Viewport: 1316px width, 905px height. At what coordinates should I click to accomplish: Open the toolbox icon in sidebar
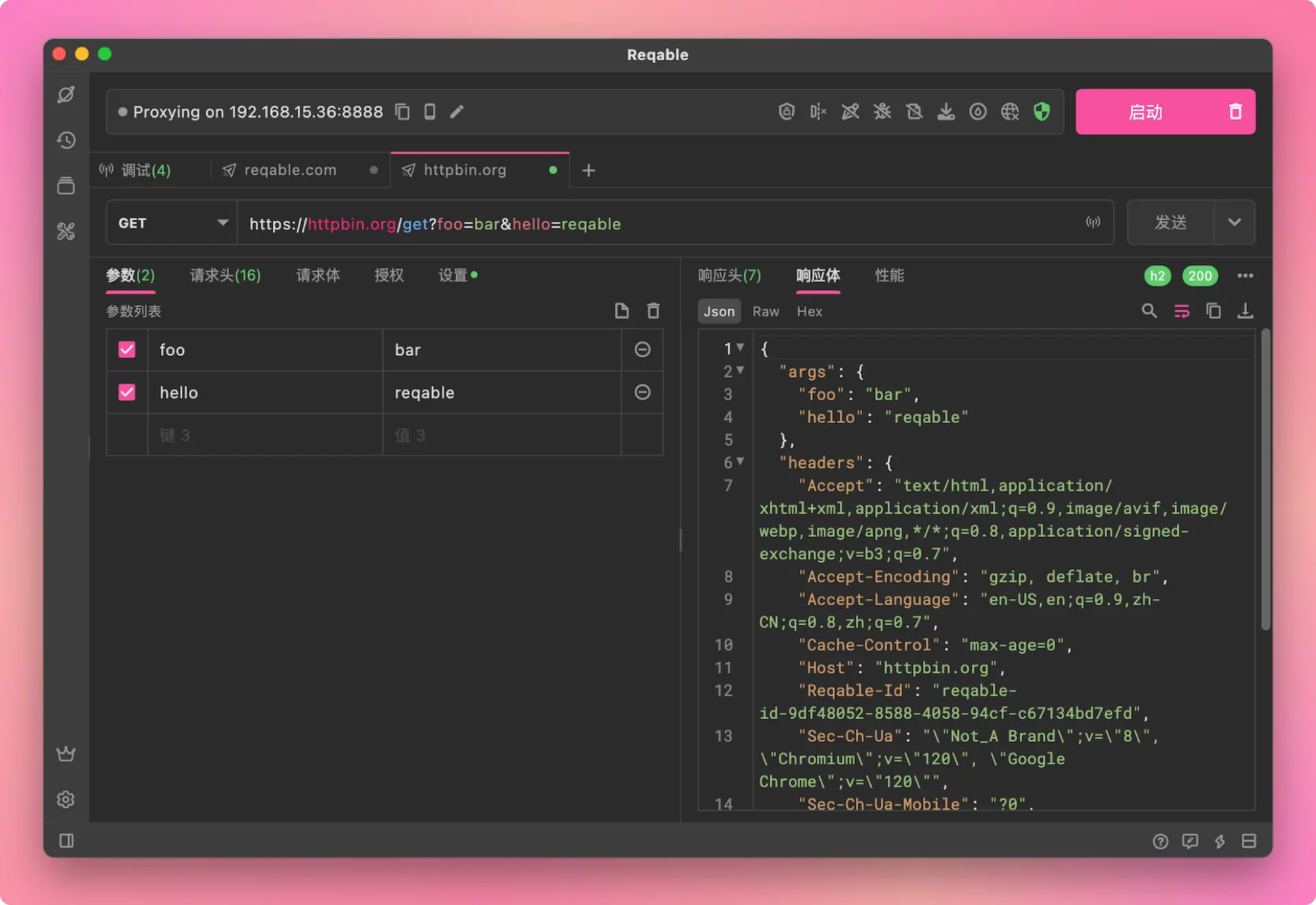tap(66, 232)
